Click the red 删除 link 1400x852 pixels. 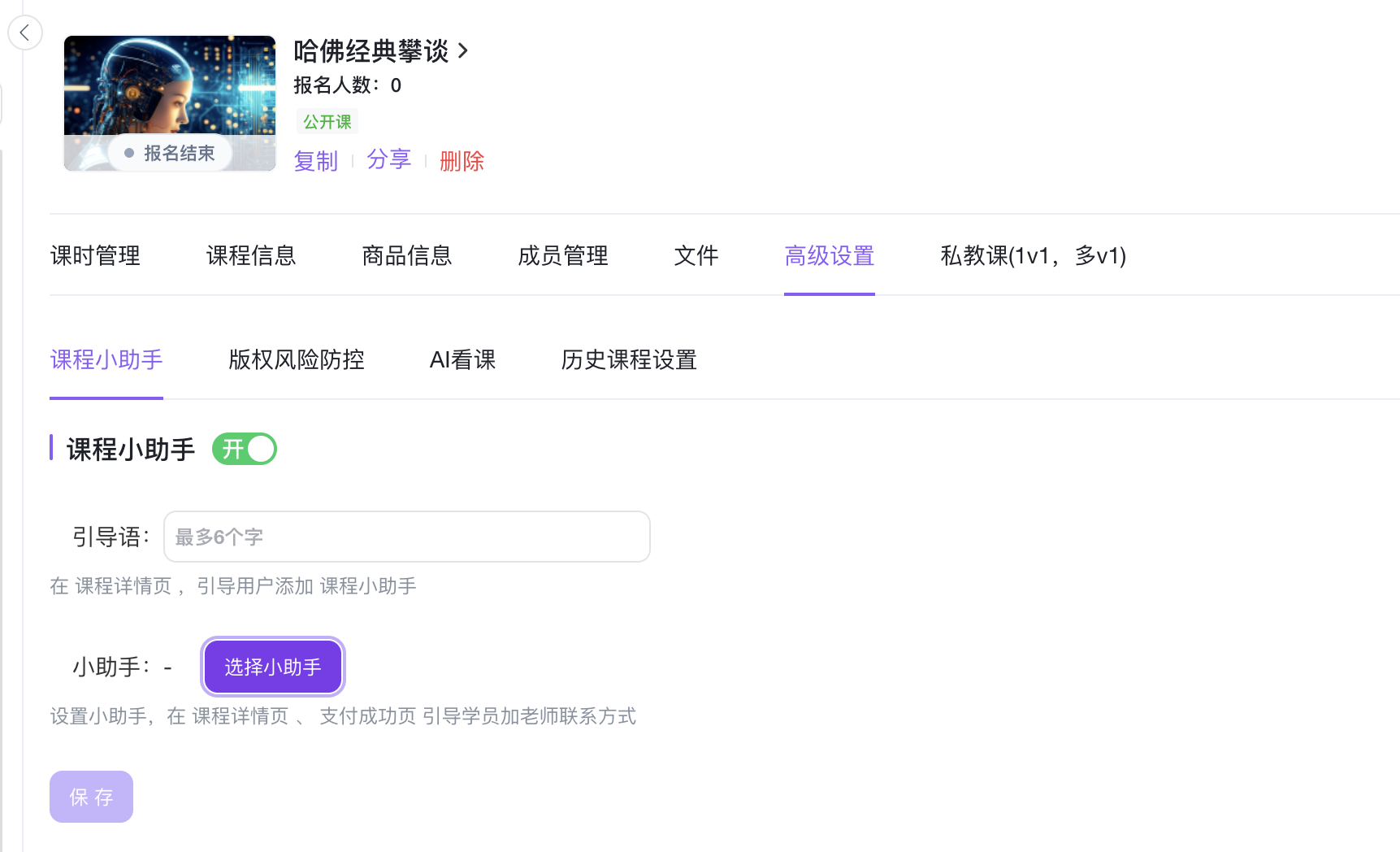[462, 161]
